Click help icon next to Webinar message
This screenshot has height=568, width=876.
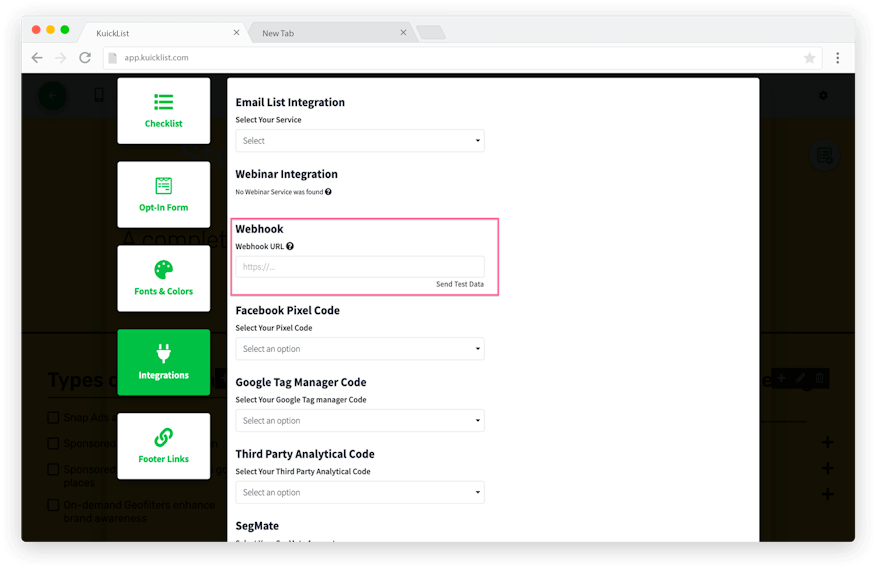point(328,192)
